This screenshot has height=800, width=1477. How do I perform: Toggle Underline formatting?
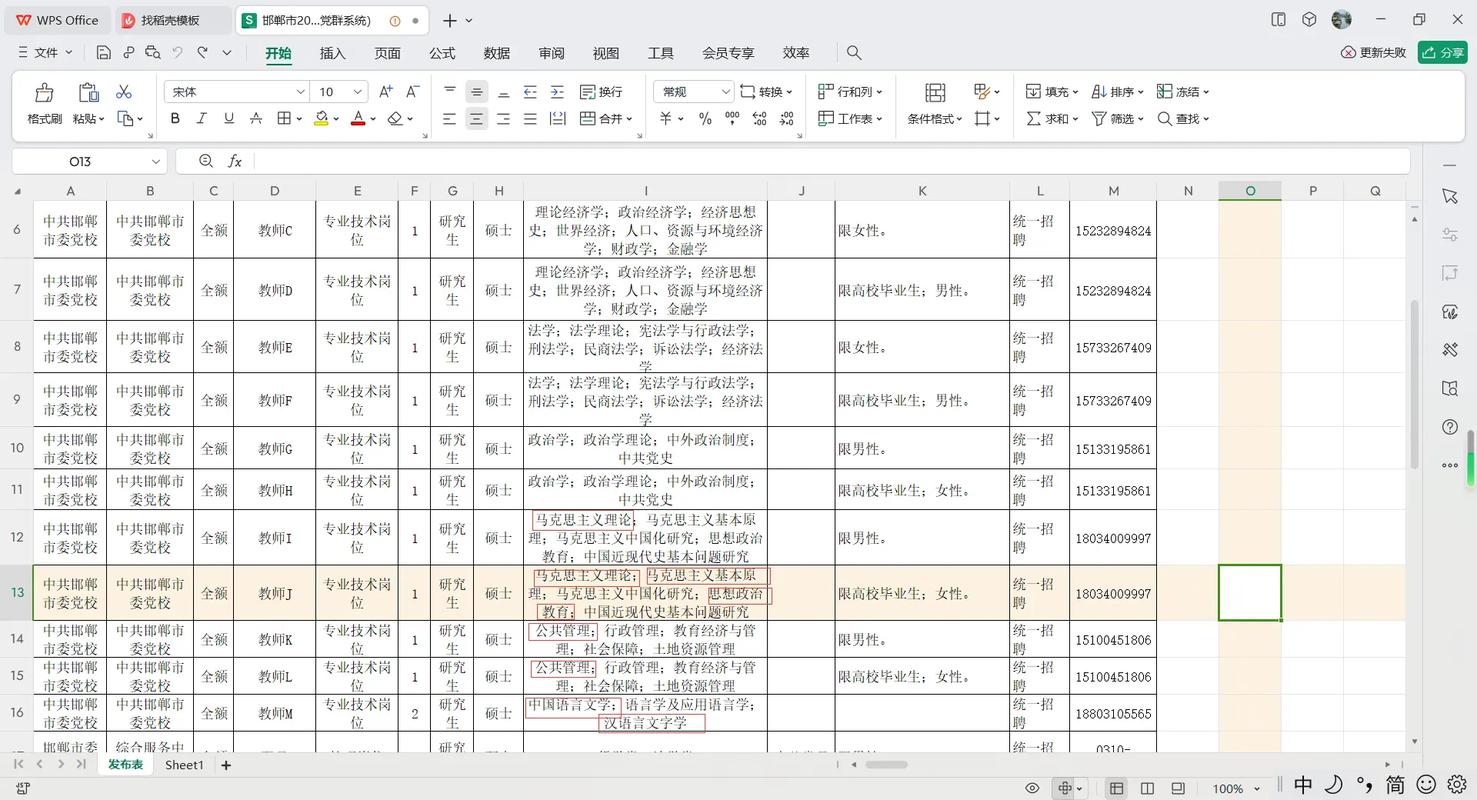[229, 119]
